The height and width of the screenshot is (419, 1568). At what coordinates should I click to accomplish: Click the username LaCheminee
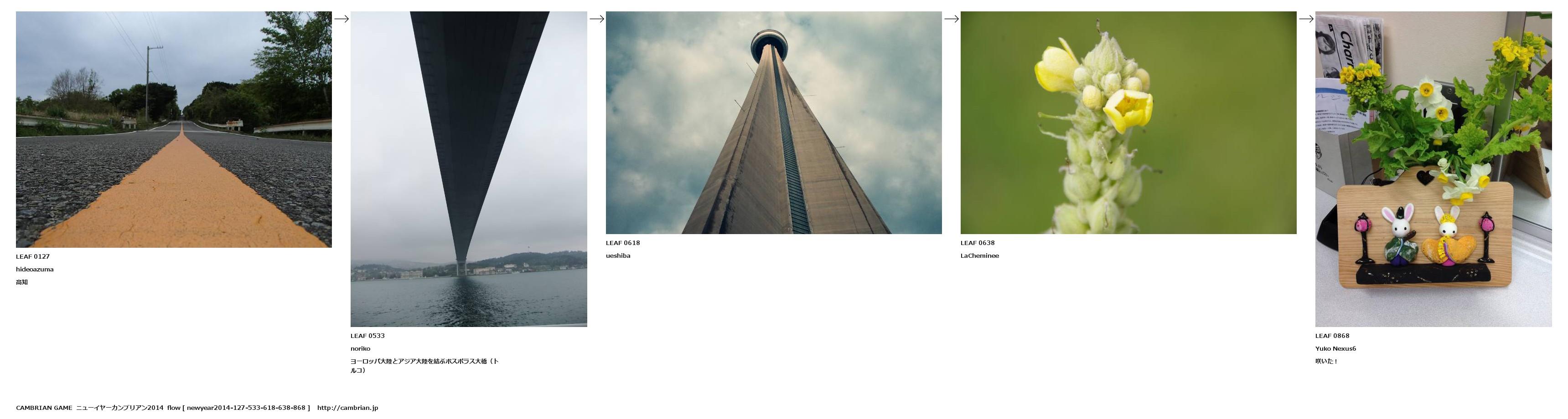[979, 255]
